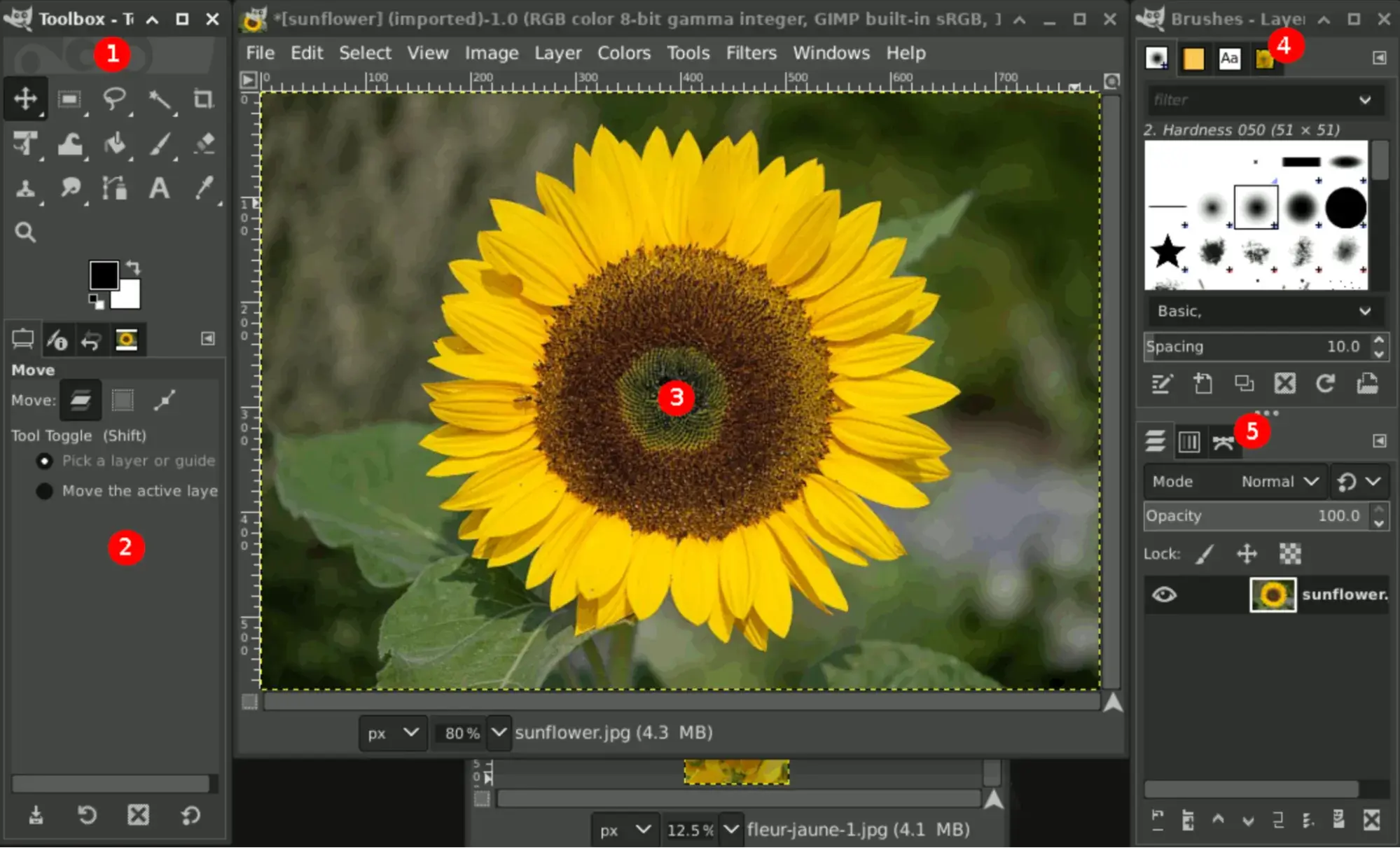1400x848 pixels.
Task: Enable Move the active layer option
Action: click(45, 491)
